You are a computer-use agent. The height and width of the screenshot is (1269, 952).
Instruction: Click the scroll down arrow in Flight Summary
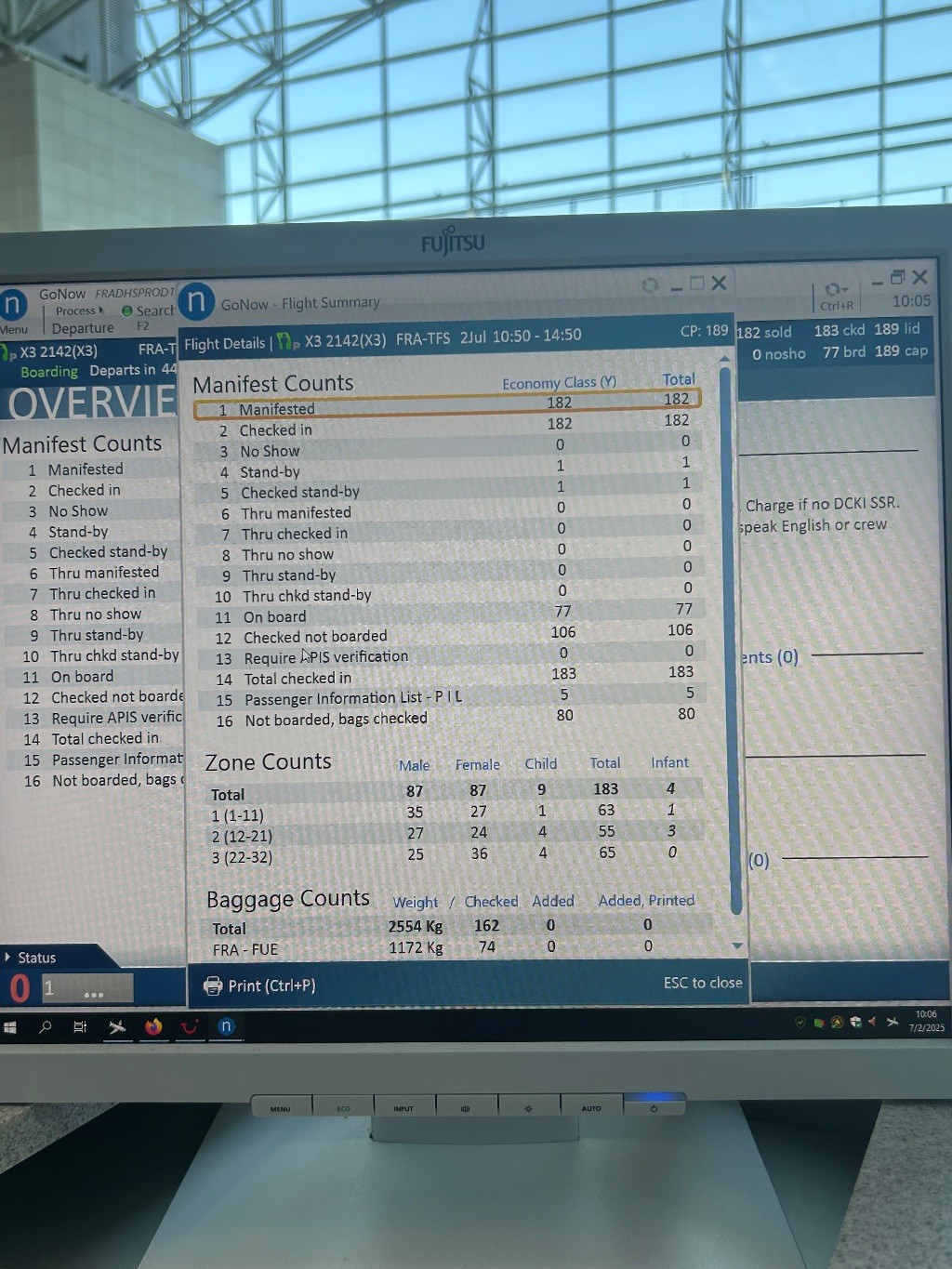737,945
